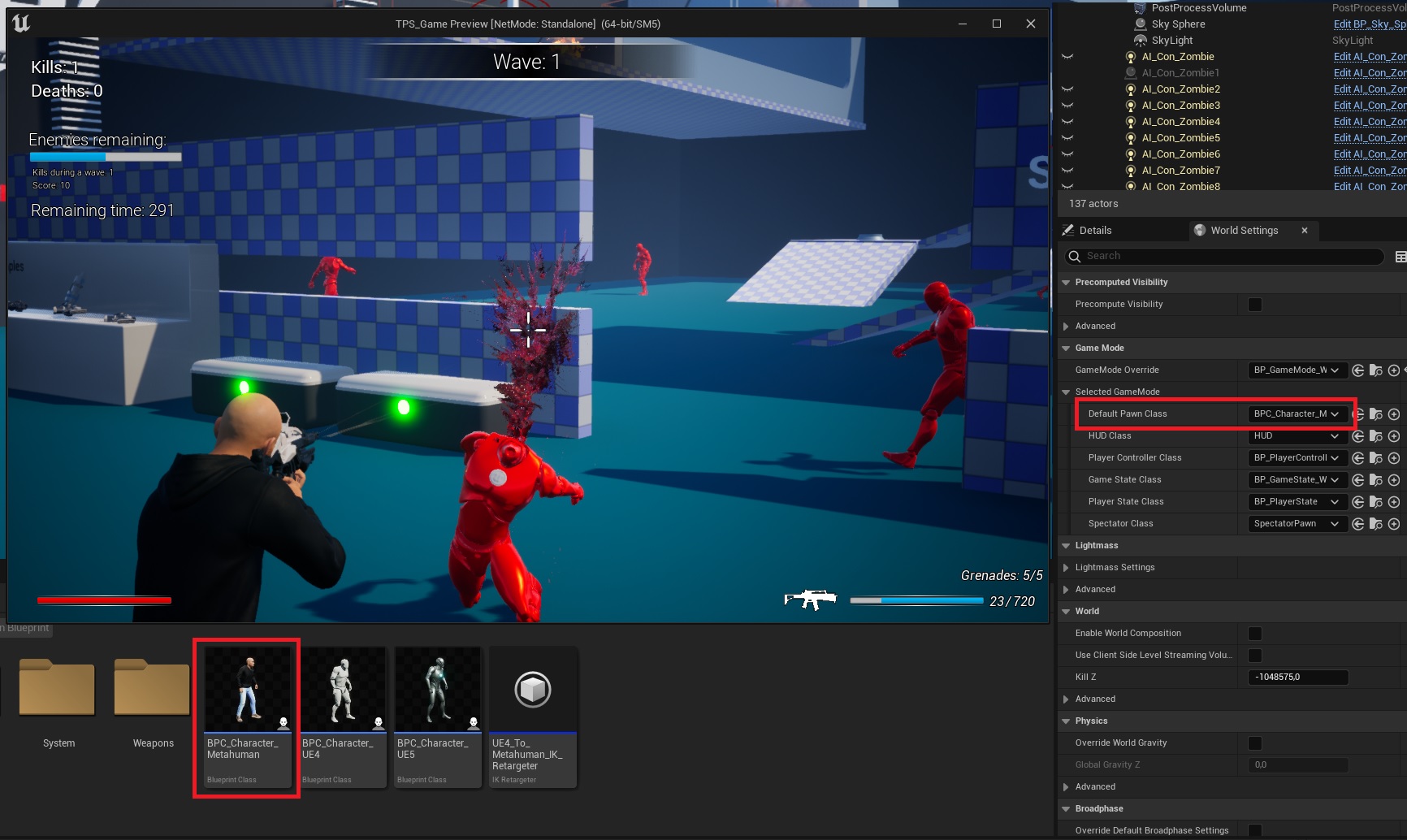Tick Override World Gravity checkbox

pos(1255,743)
